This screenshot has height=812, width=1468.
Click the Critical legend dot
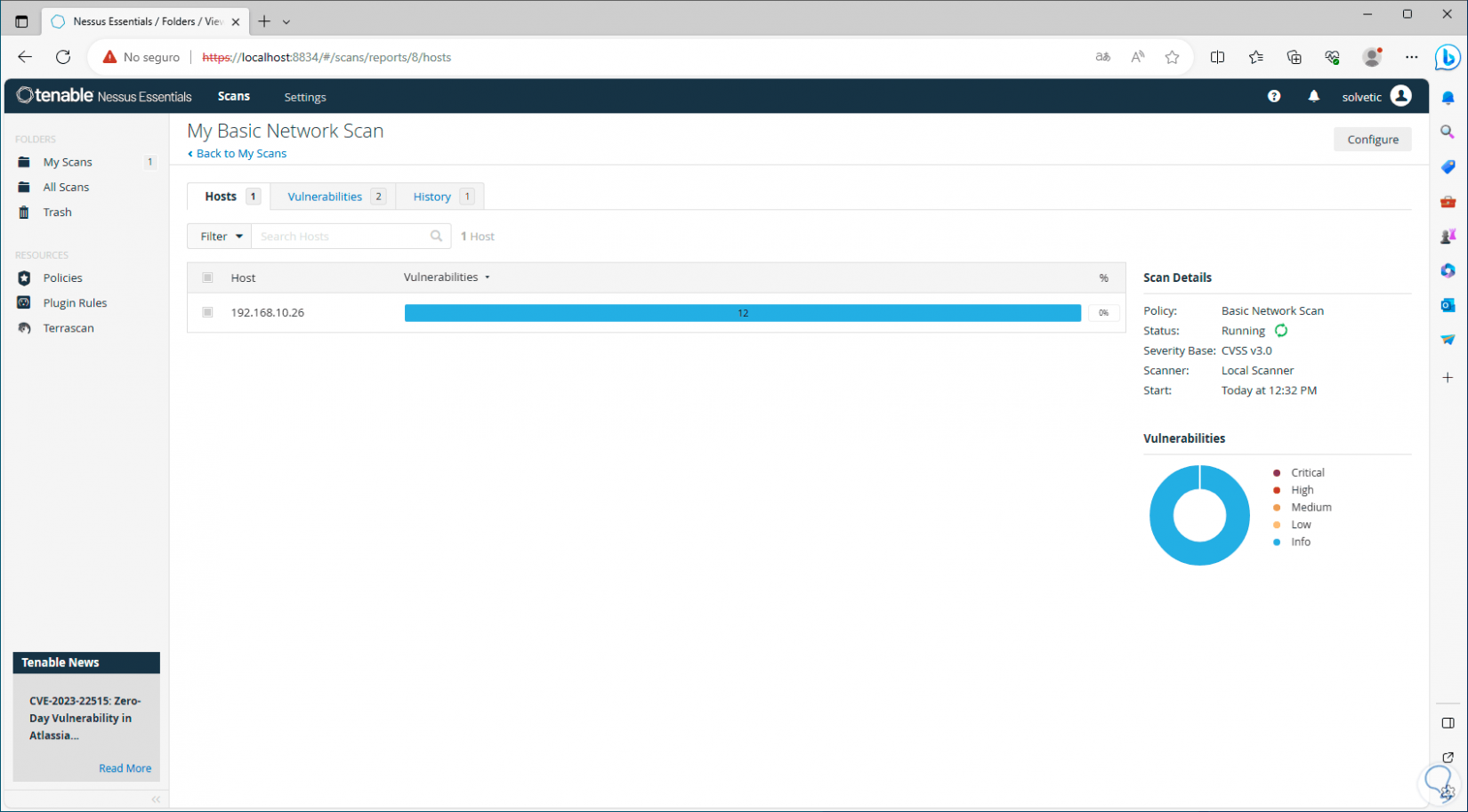tap(1277, 472)
